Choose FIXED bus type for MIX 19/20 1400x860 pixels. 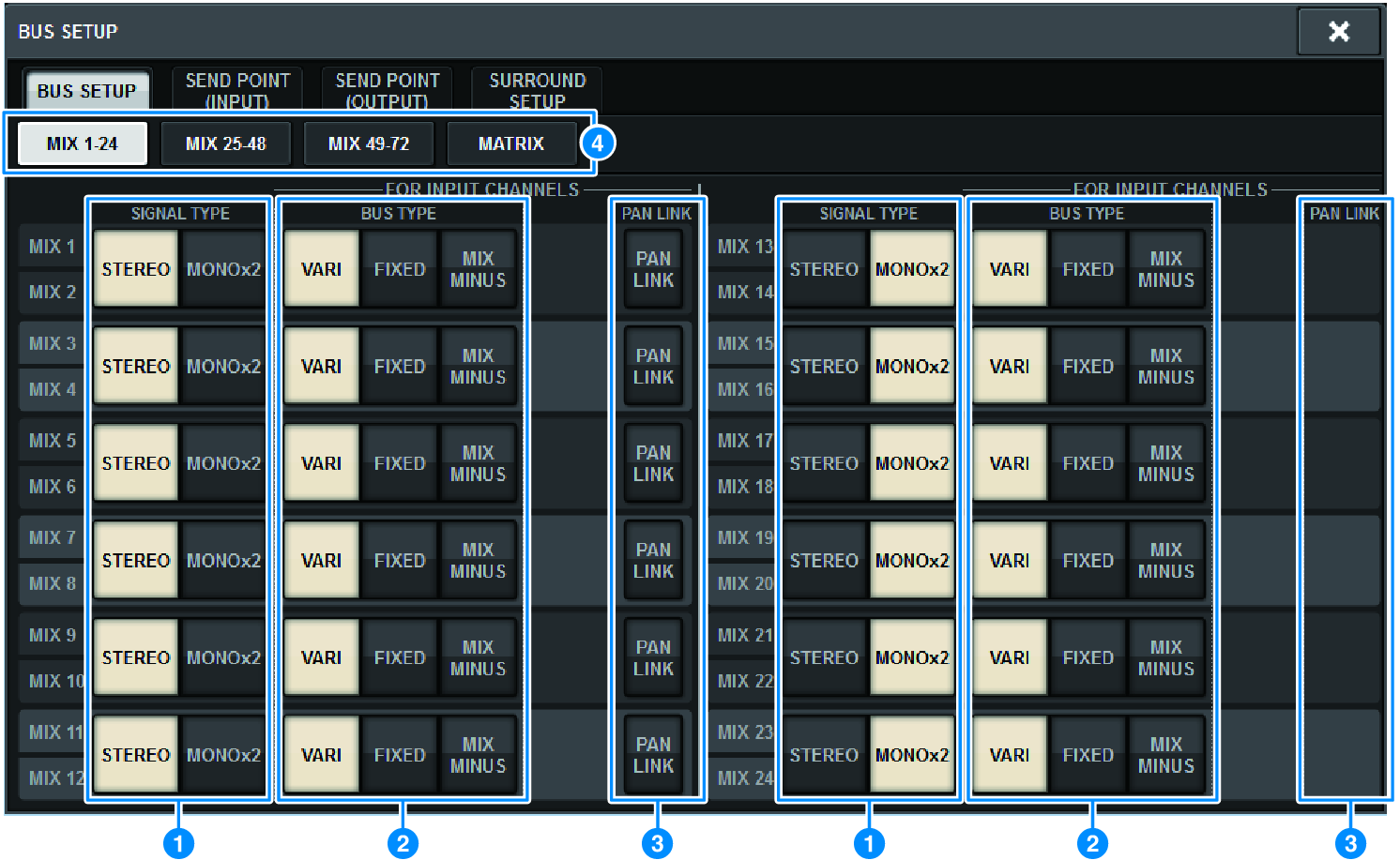[1088, 560]
